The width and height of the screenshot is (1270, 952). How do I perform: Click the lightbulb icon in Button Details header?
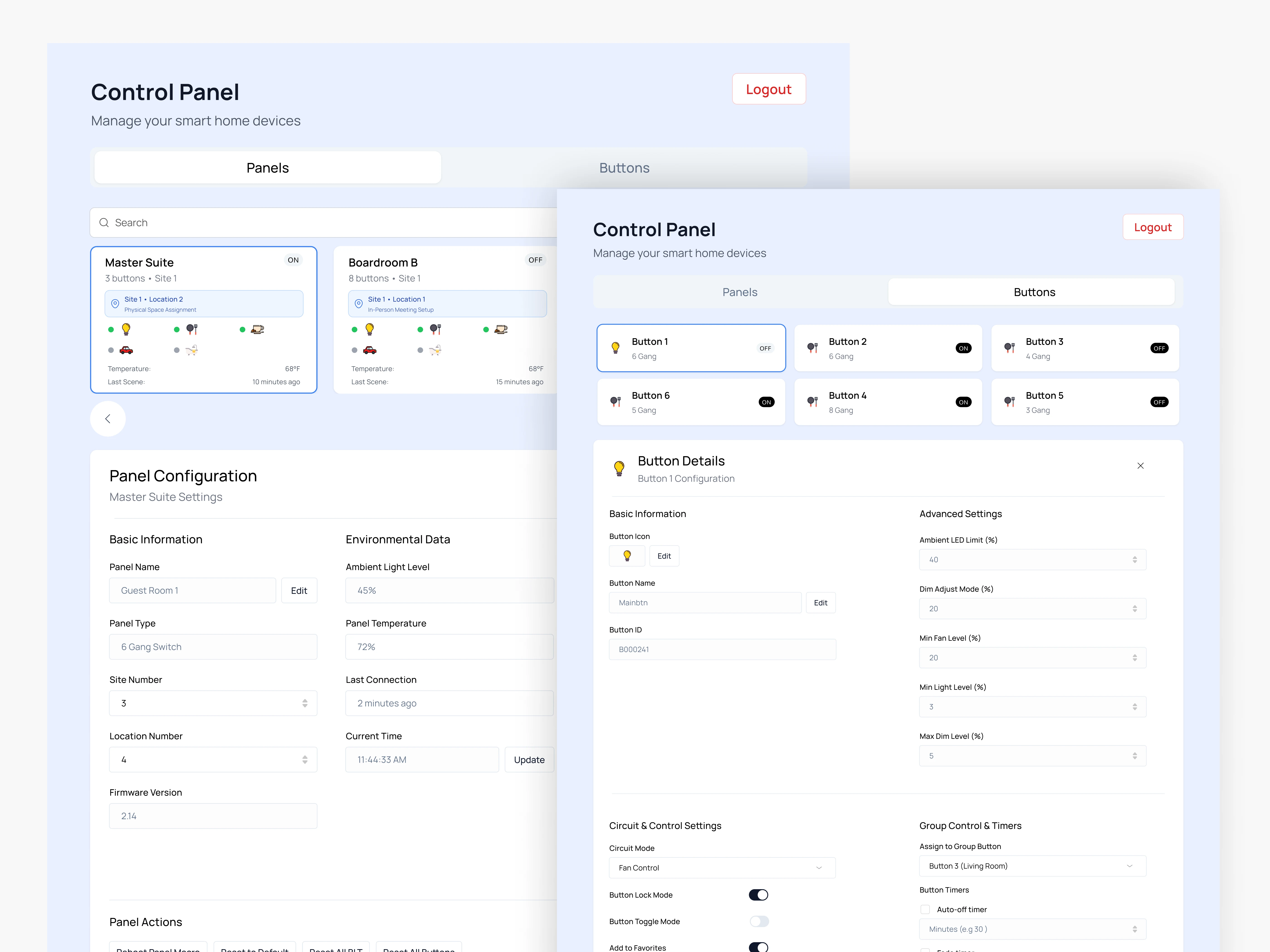619,468
